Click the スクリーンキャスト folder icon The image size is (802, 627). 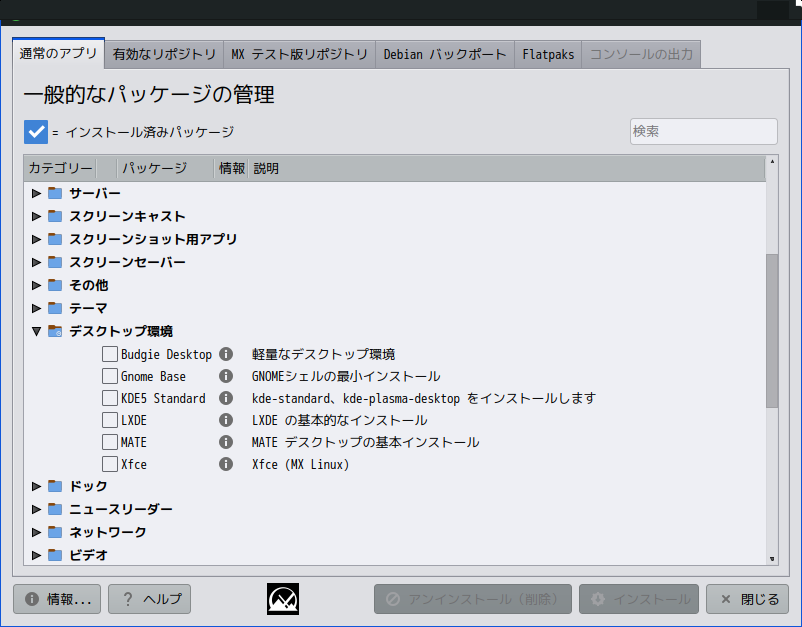click(x=55, y=216)
